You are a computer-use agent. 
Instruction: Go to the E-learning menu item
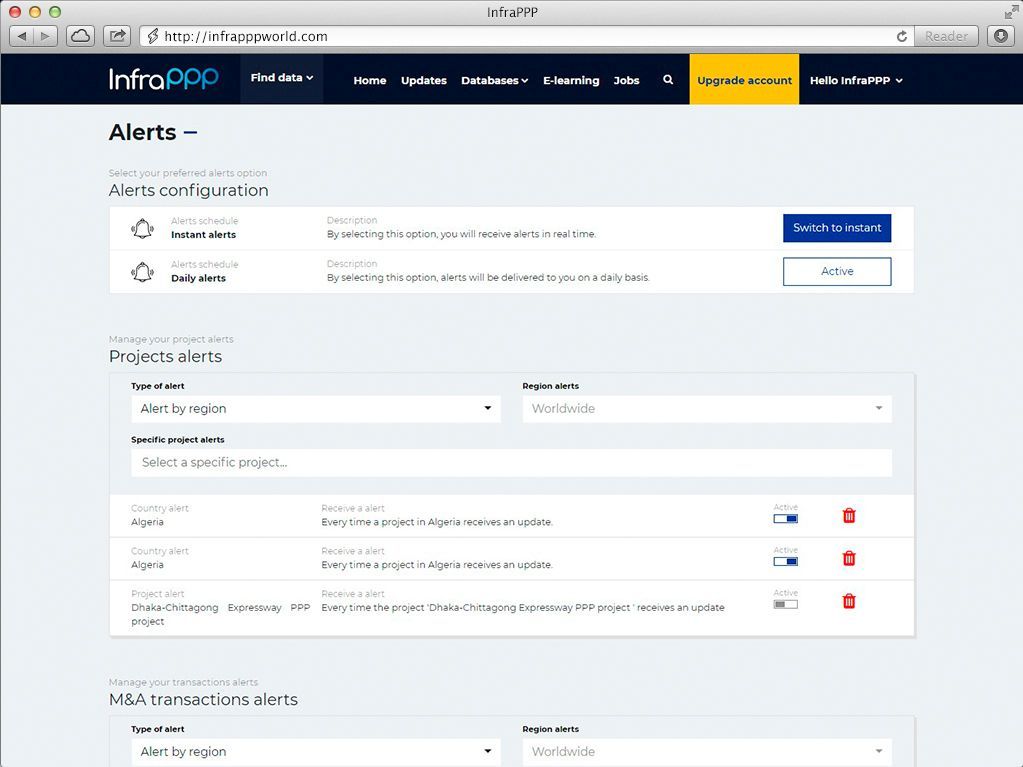click(x=571, y=80)
